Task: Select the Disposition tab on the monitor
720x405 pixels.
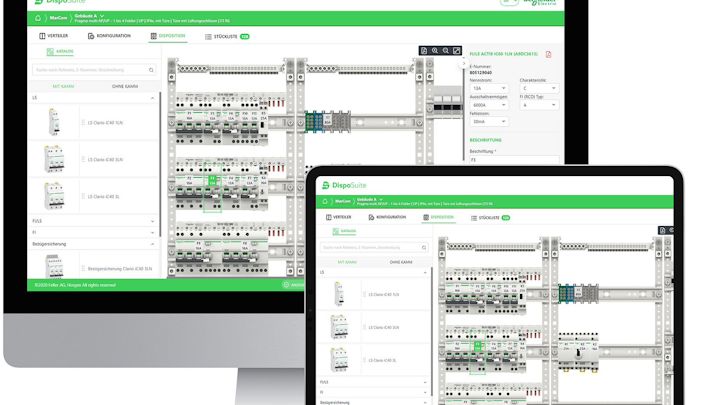Action: tap(168, 36)
